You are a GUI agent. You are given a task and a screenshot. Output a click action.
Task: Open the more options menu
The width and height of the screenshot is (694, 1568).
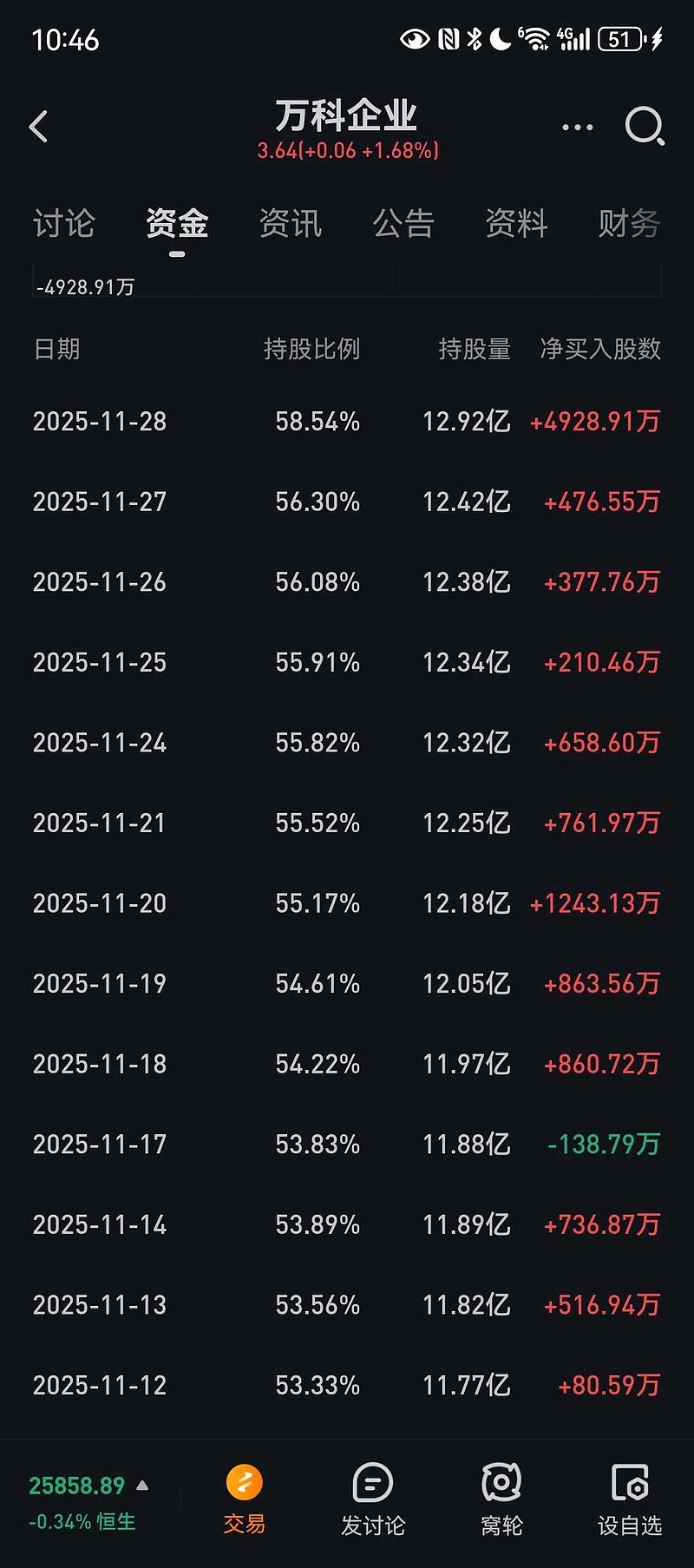pyautogui.click(x=576, y=127)
